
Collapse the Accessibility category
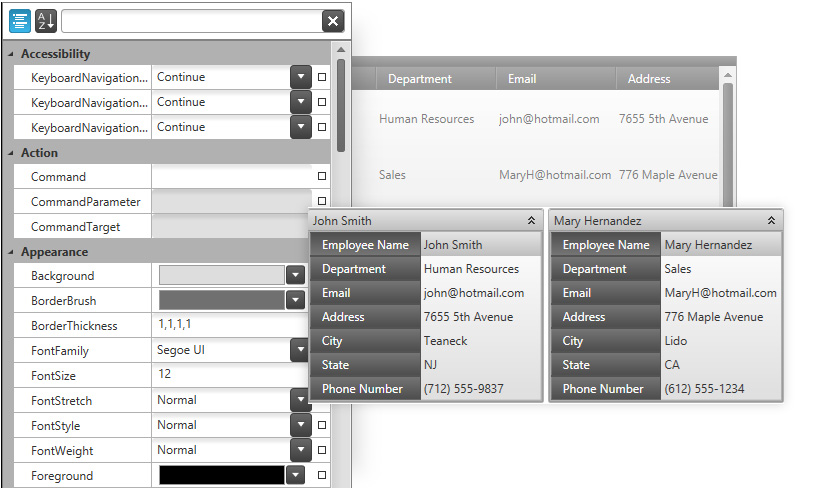point(11,54)
